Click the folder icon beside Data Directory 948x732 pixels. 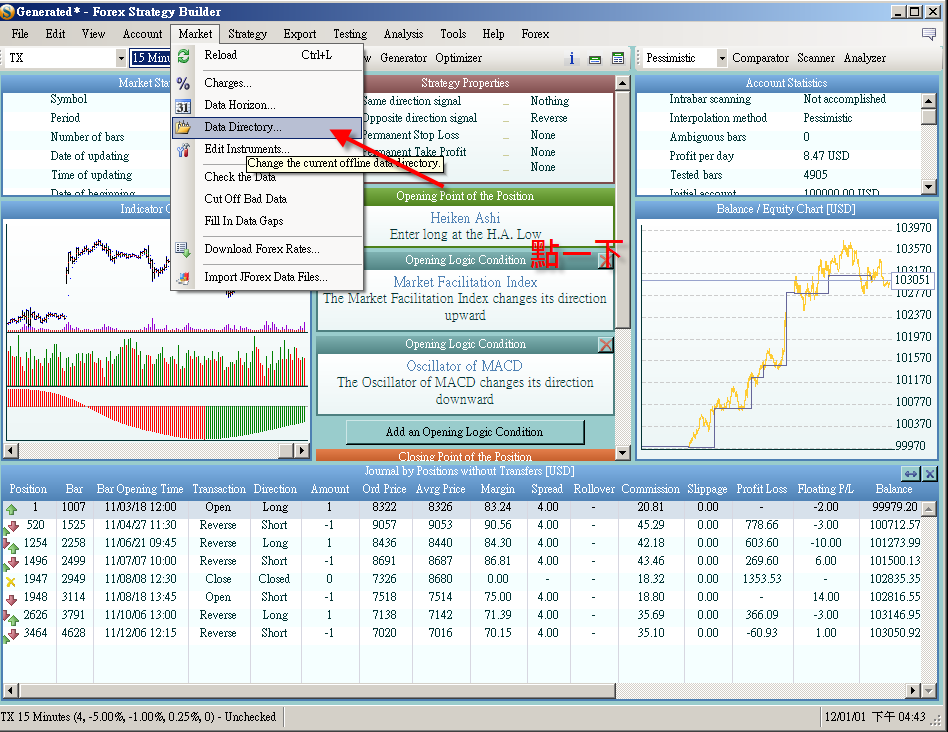tap(183, 127)
